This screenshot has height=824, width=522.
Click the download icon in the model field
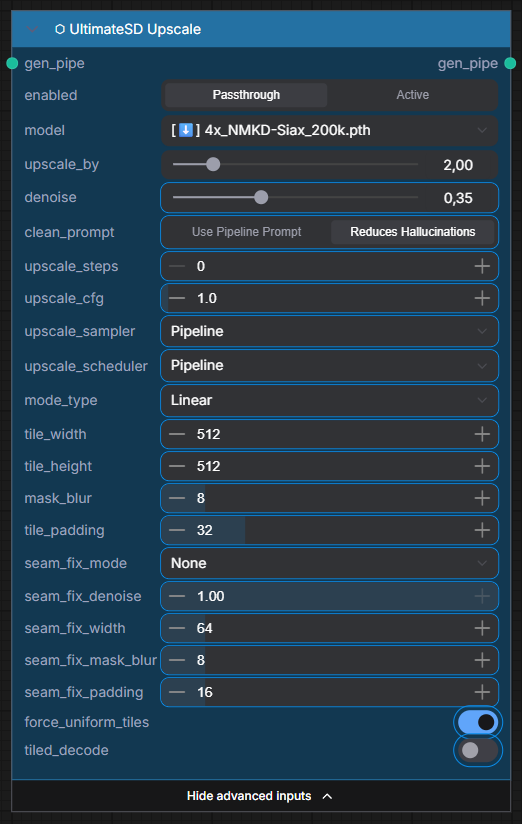186,130
